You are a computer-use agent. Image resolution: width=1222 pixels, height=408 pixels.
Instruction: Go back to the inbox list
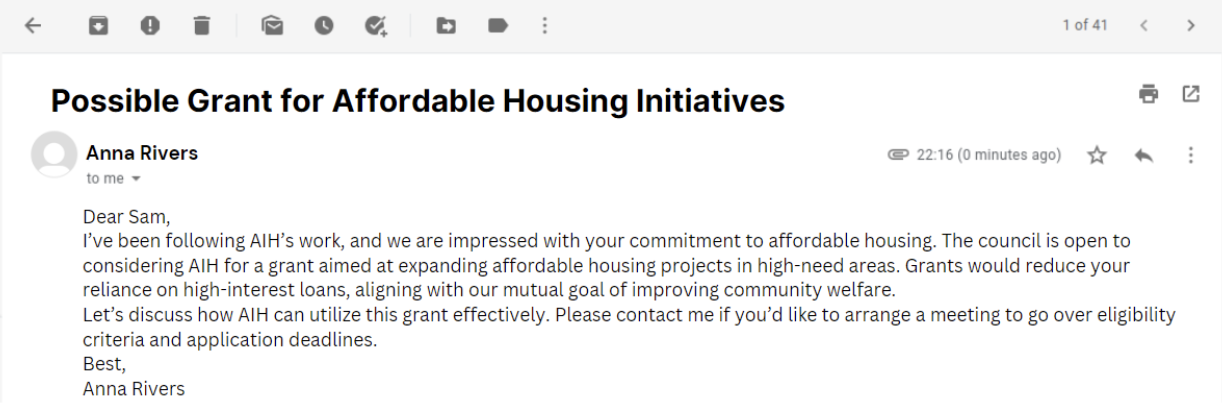click(33, 26)
